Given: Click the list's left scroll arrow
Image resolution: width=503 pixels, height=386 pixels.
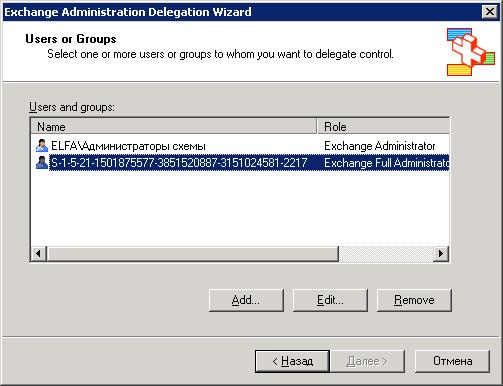Looking at the screenshot, I should (x=39, y=253).
